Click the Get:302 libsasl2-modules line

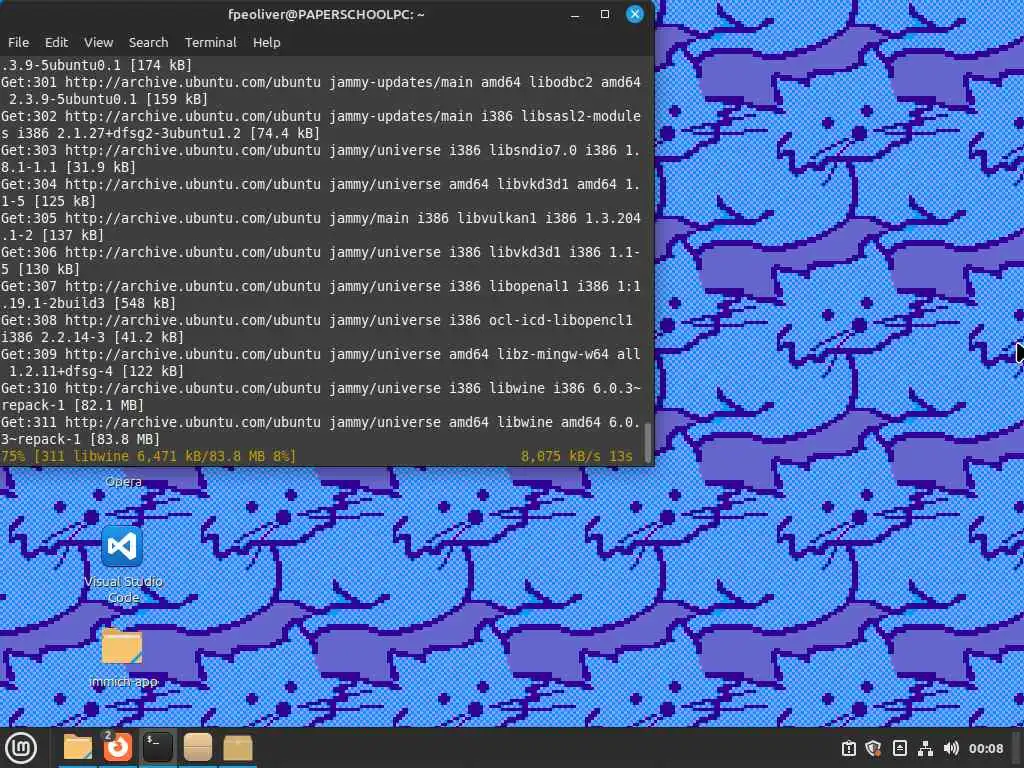click(x=321, y=125)
